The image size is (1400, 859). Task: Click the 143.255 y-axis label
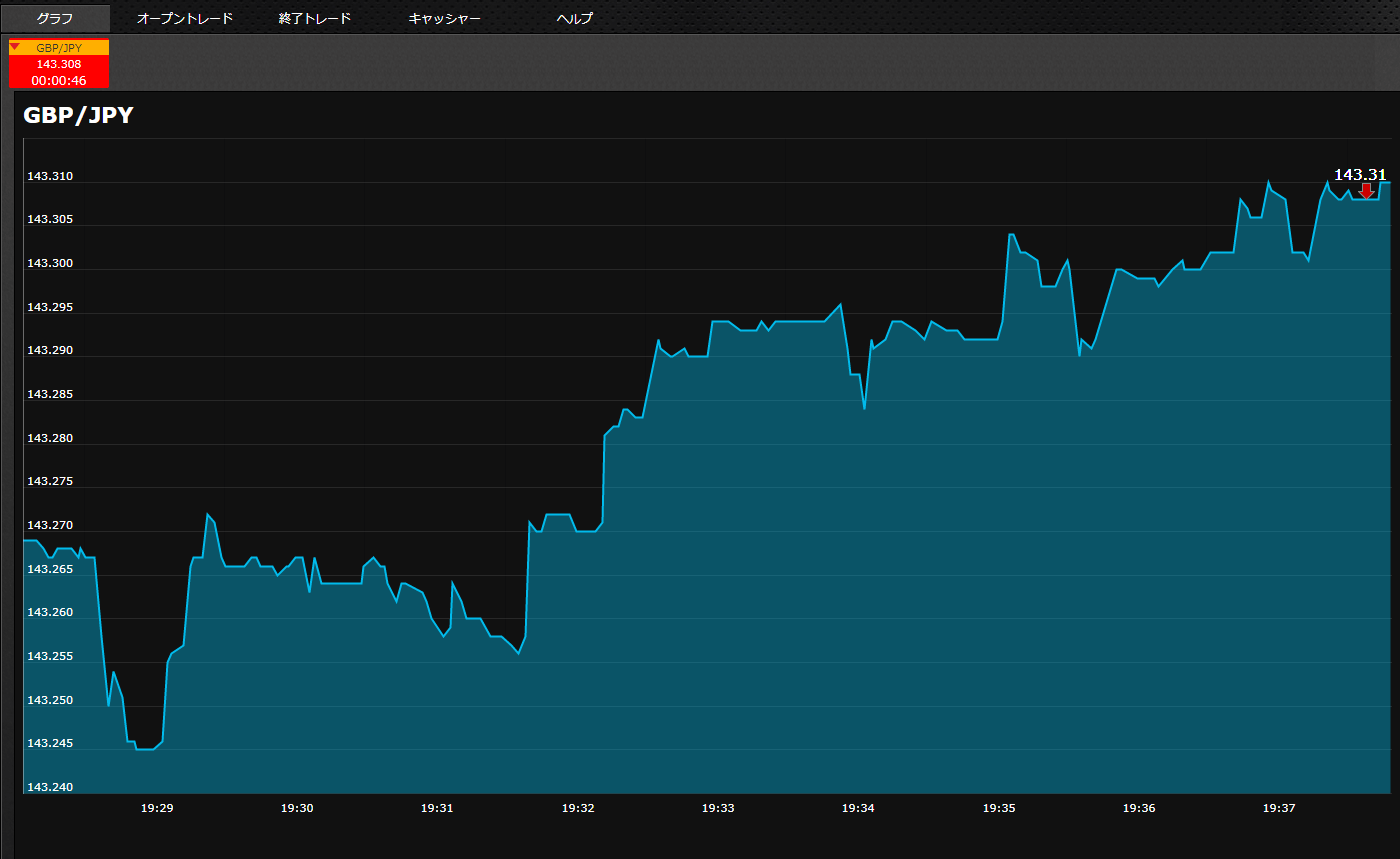50,656
